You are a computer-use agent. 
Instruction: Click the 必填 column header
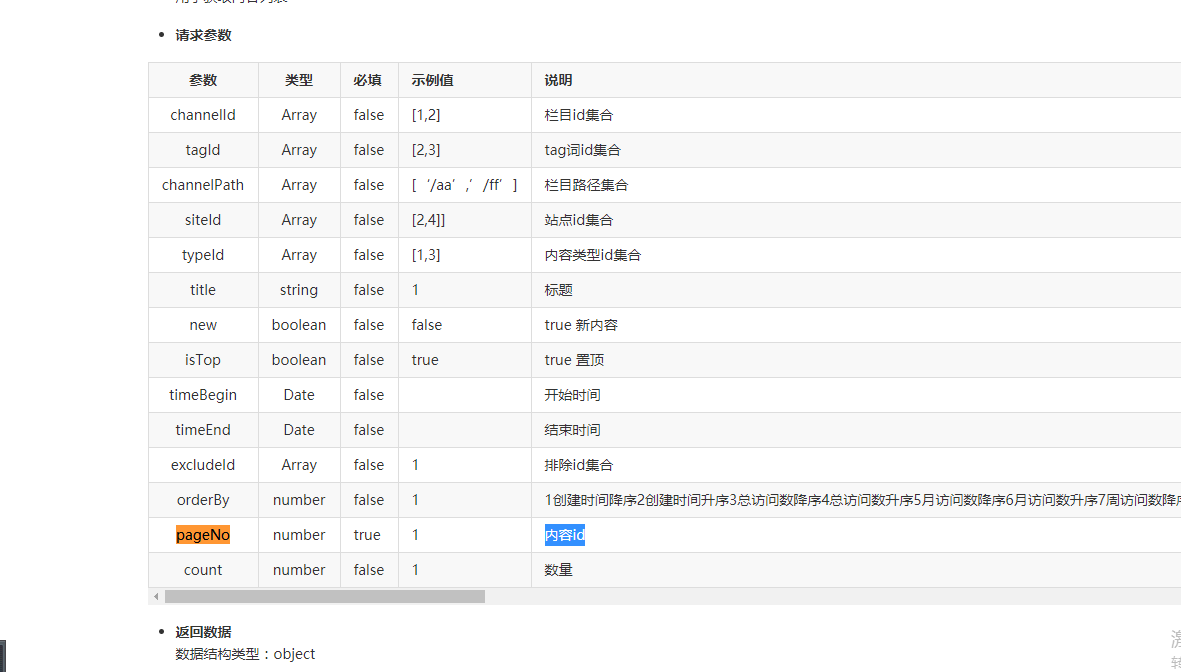coord(368,80)
